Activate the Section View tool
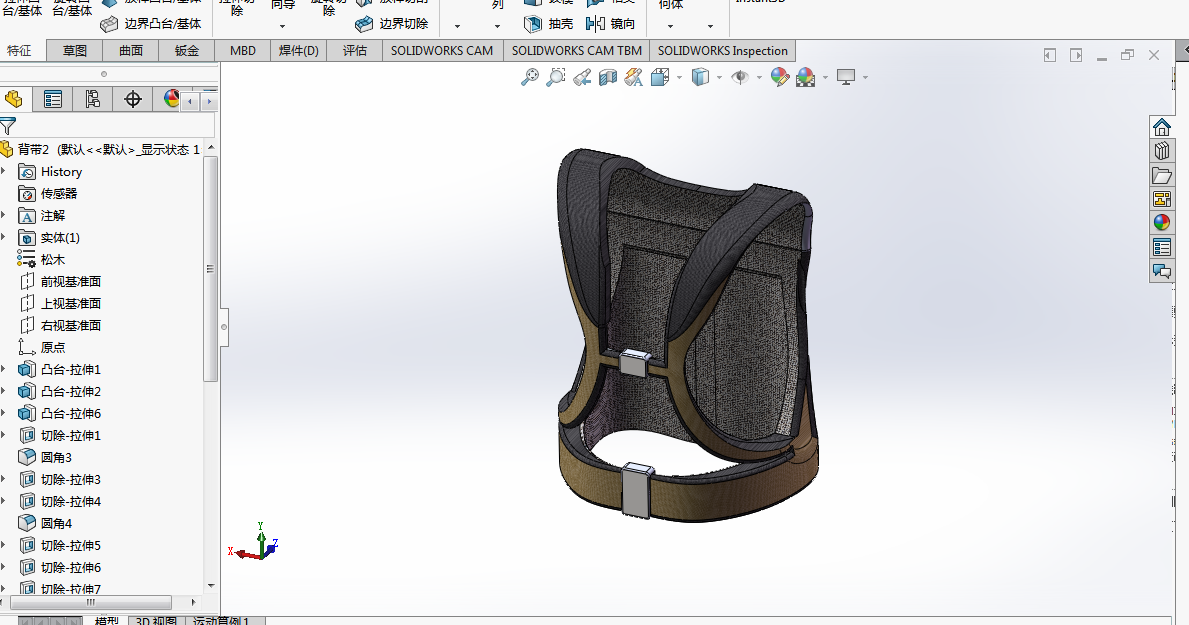1189x625 pixels. point(608,77)
